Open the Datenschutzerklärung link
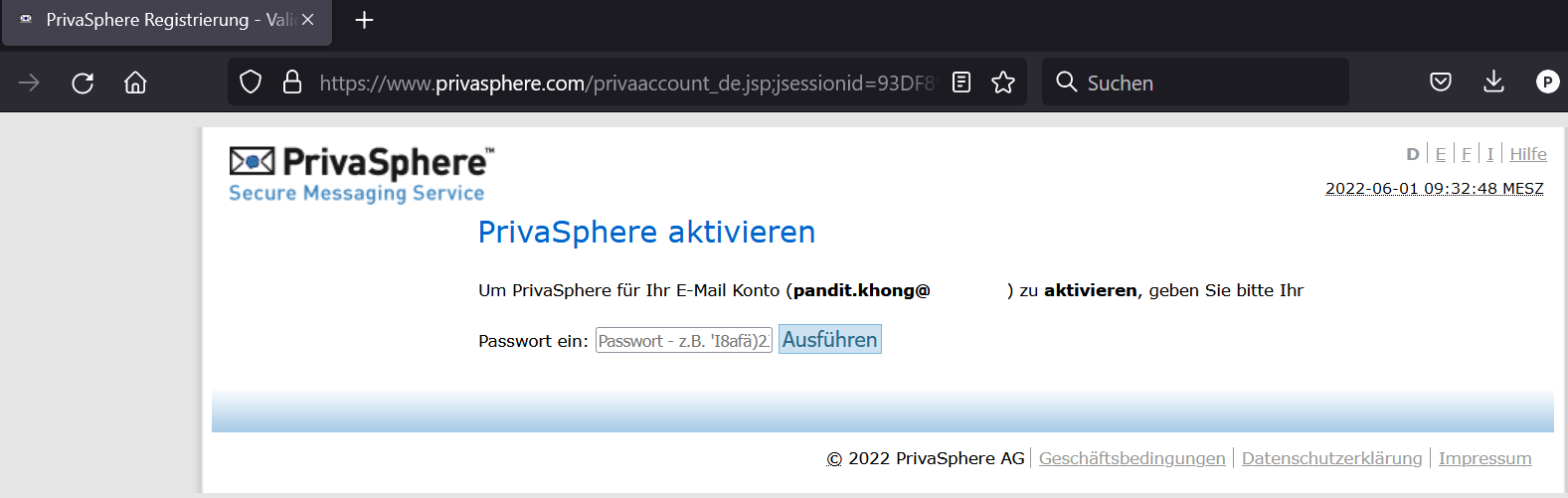 pos(1331,458)
